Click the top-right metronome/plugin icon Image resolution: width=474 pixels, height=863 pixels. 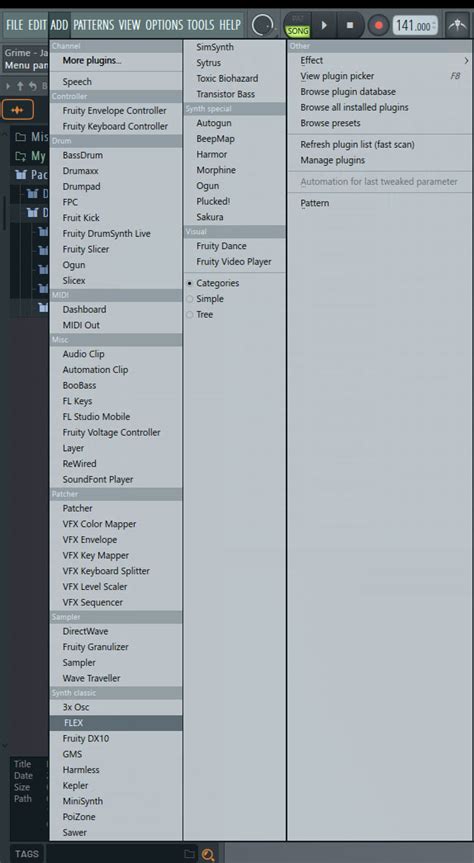click(x=457, y=25)
